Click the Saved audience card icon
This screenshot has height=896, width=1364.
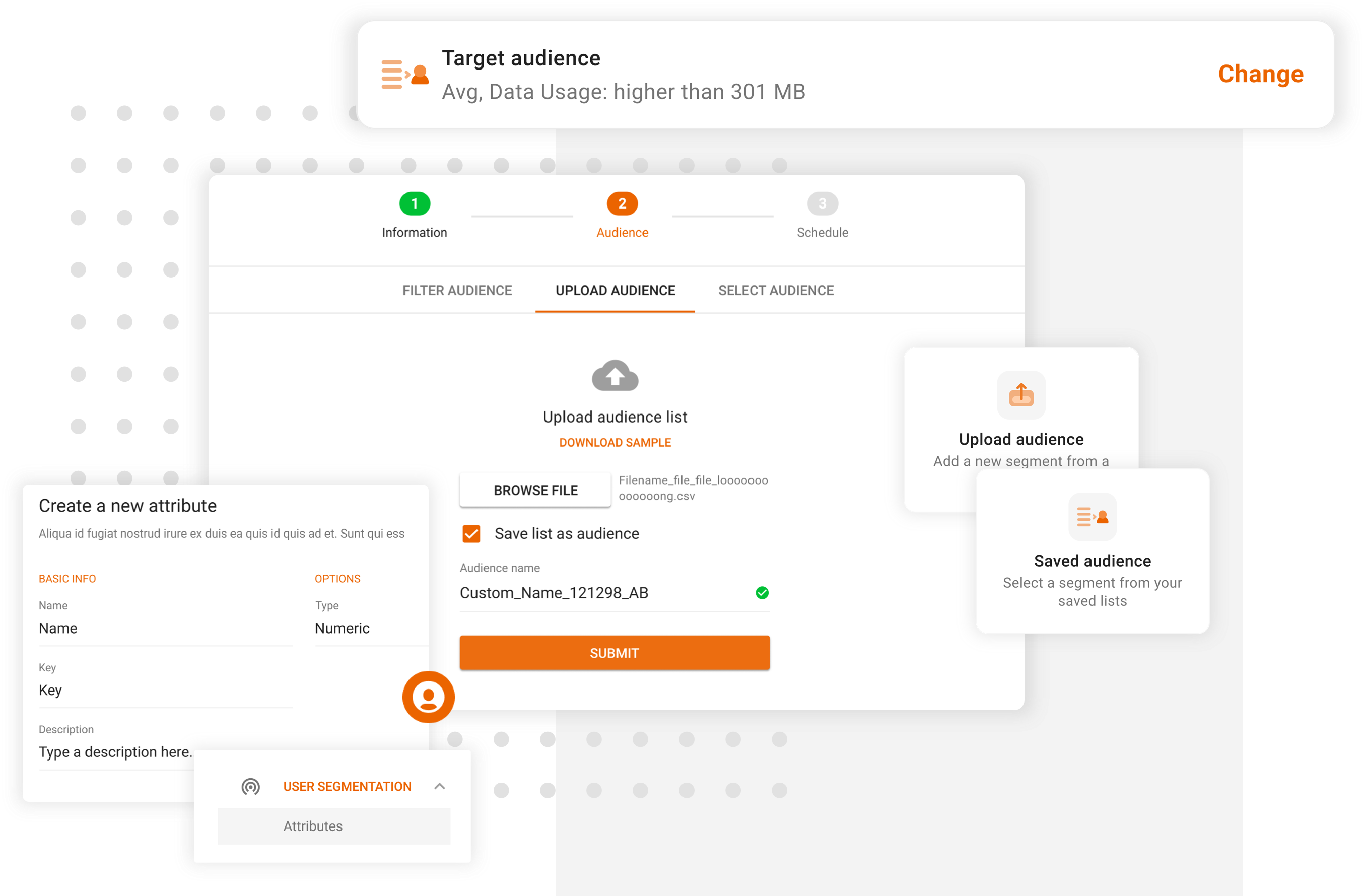click(x=1093, y=517)
